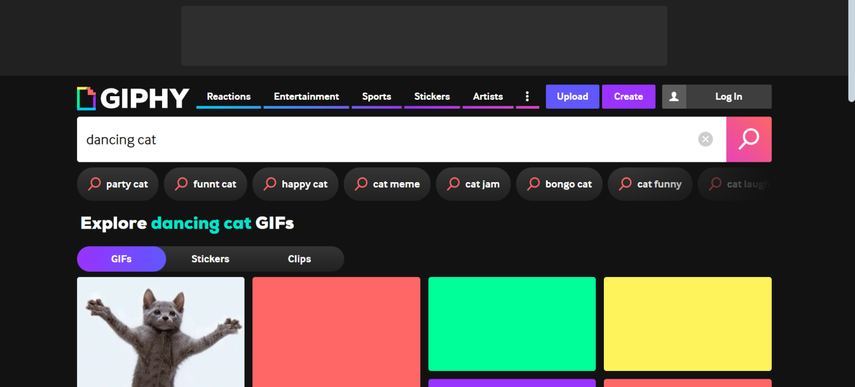The width and height of the screenshot is (855, 387).
Task: Click the magnifier icon in the bongo cat chip
Action: (x=533, y=184)
